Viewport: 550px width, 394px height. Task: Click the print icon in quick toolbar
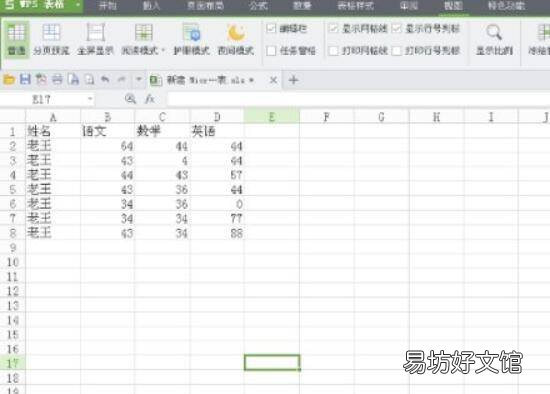pos(57,80)
